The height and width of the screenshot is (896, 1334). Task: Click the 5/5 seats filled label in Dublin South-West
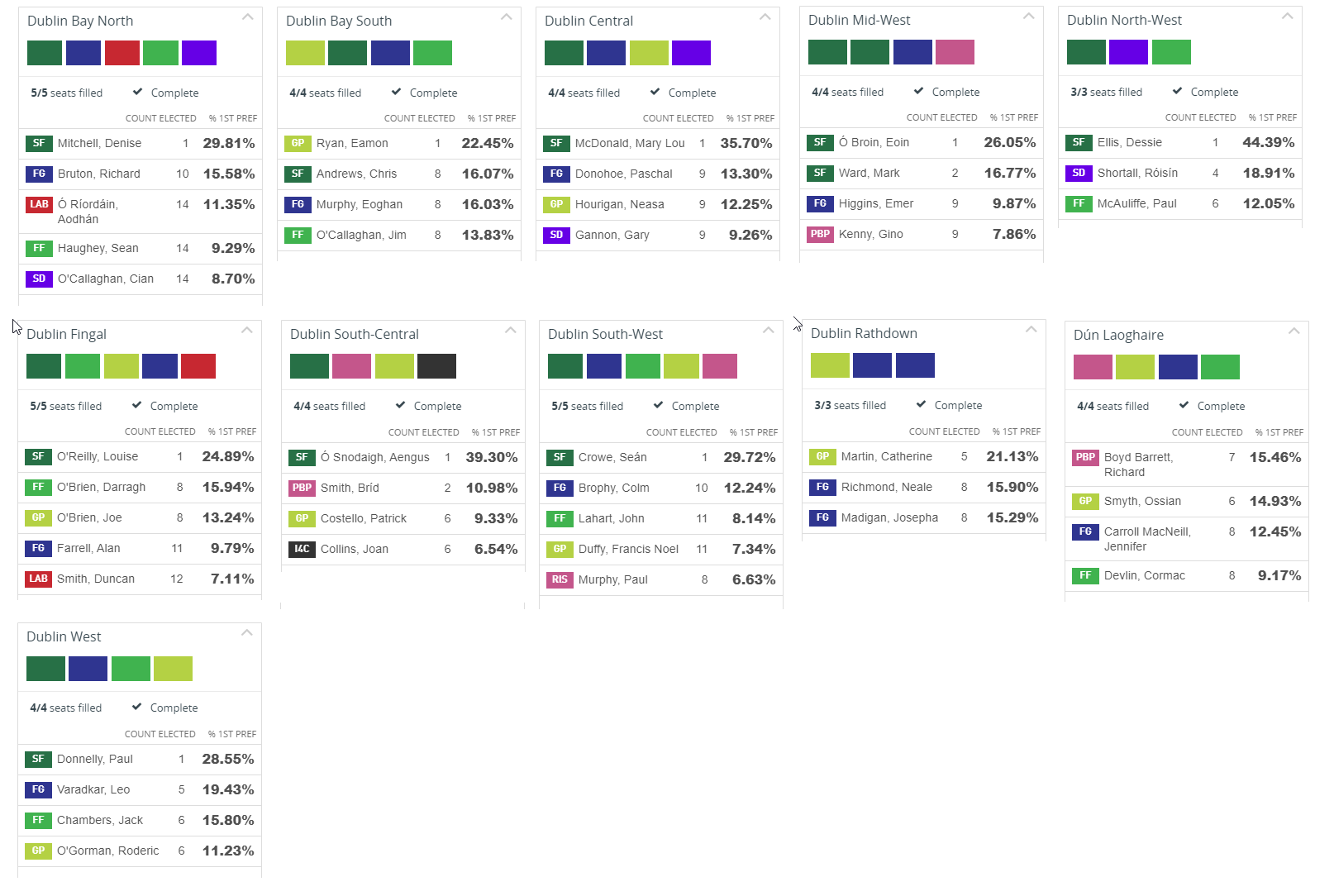587,406
